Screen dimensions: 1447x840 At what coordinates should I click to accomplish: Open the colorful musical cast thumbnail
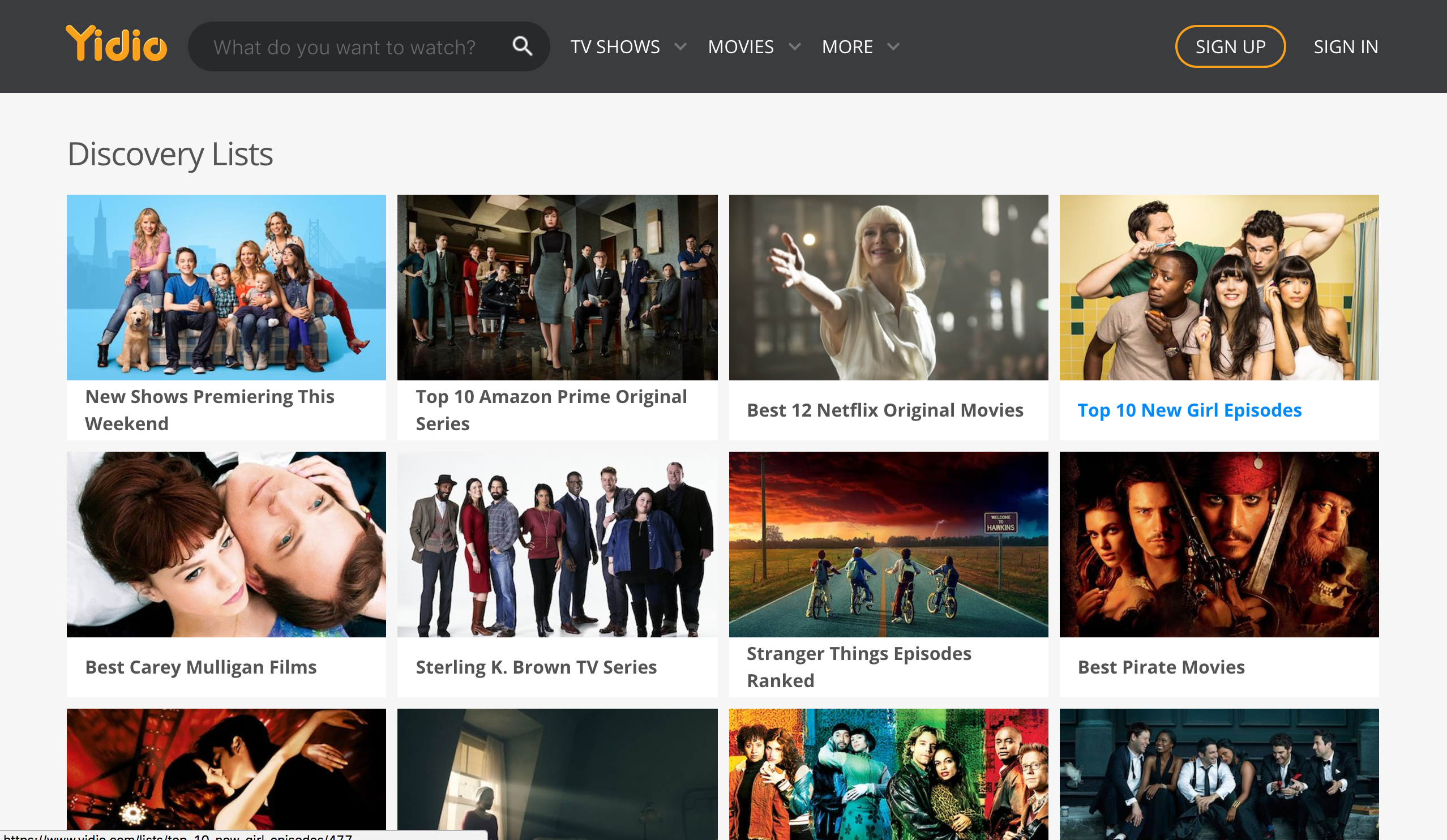888,774
